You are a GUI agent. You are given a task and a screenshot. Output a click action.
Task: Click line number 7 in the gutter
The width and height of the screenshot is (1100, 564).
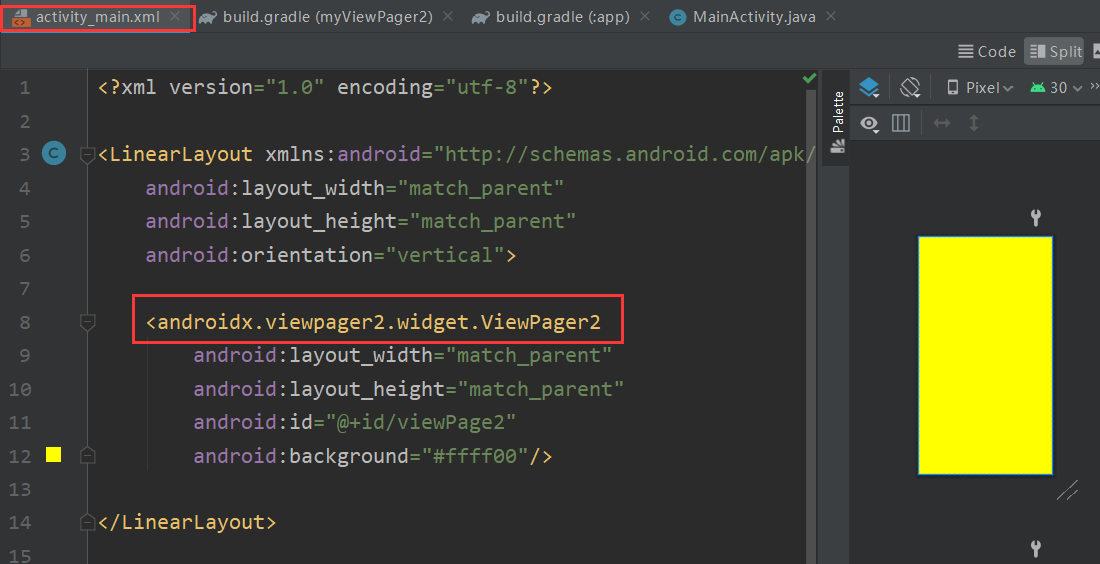pyautogui.click(x=25, y=288)
